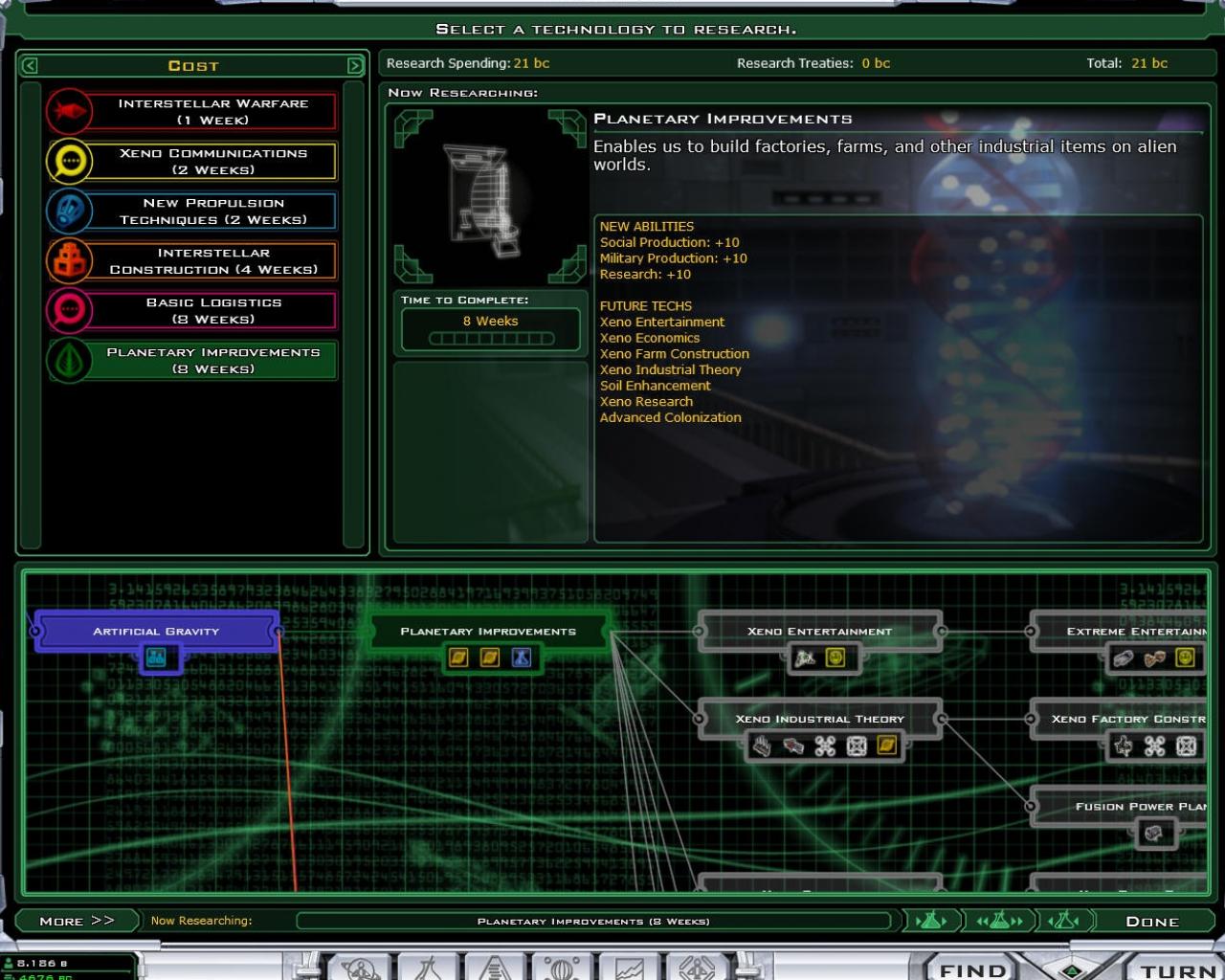
Task: Click the Done button to confirm research
Action: tap(1153, 921)
